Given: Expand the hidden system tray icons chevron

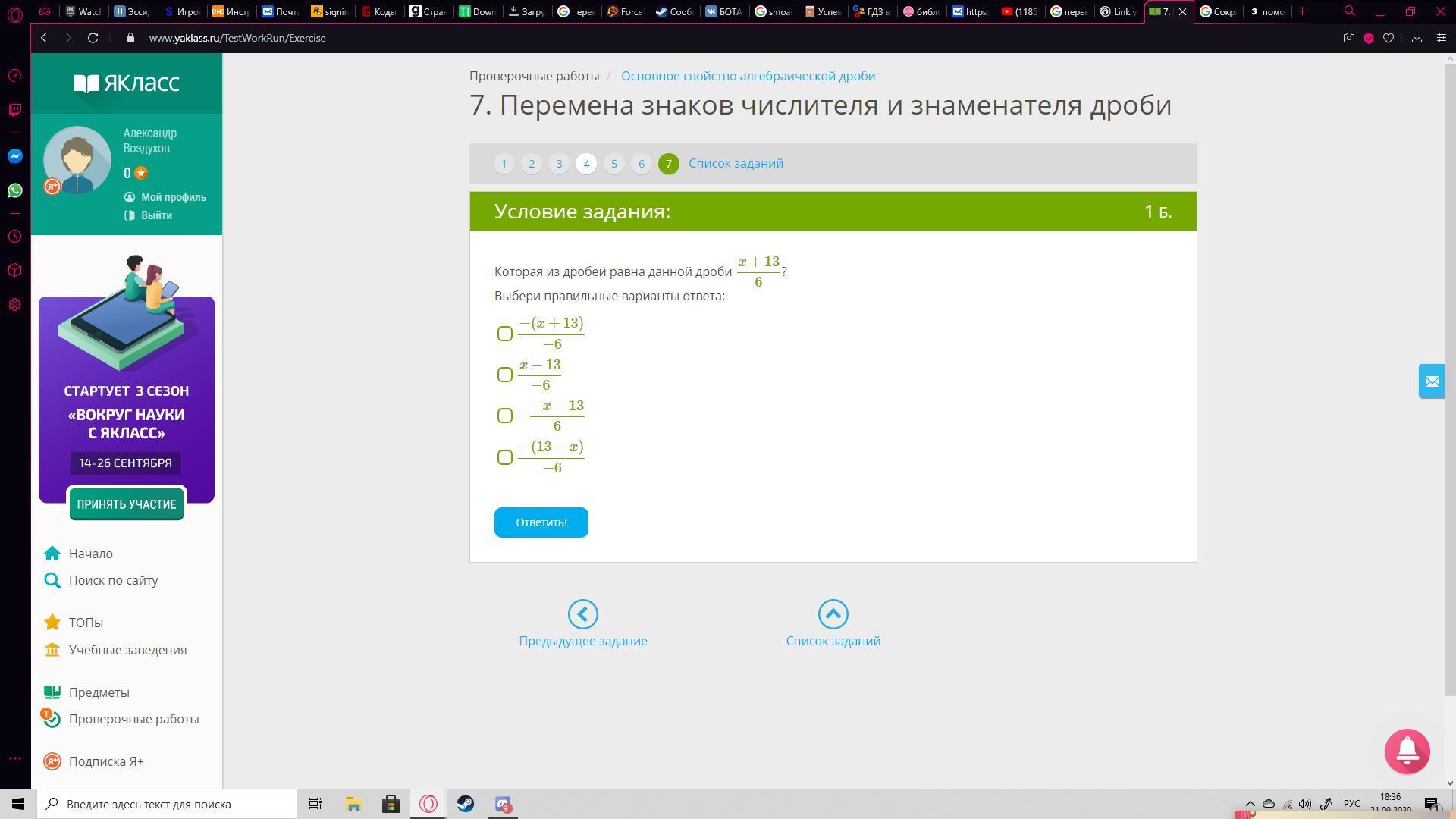Looking at the screenshot, I should tap(1250, 804).
